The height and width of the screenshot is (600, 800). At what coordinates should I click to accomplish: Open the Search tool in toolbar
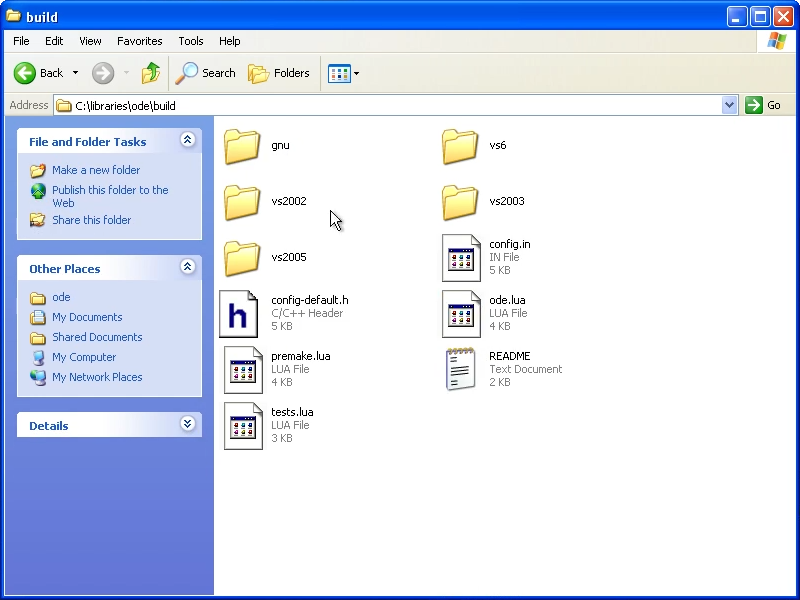coord(206,73)
